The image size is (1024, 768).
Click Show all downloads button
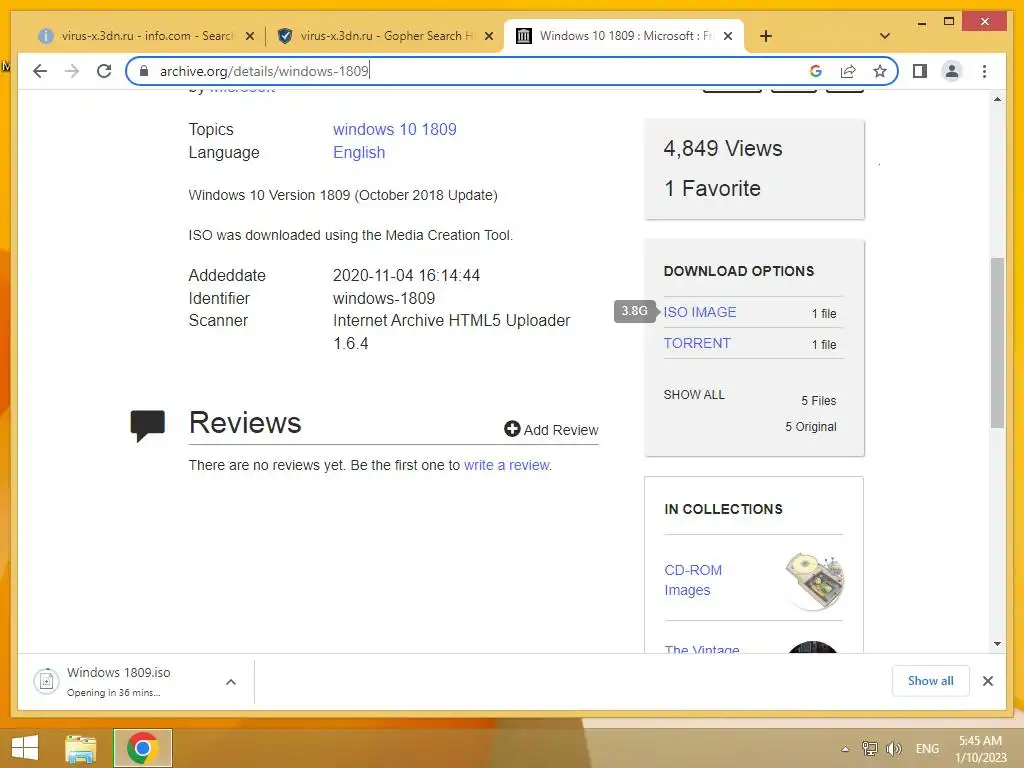[x=930, y=681]
